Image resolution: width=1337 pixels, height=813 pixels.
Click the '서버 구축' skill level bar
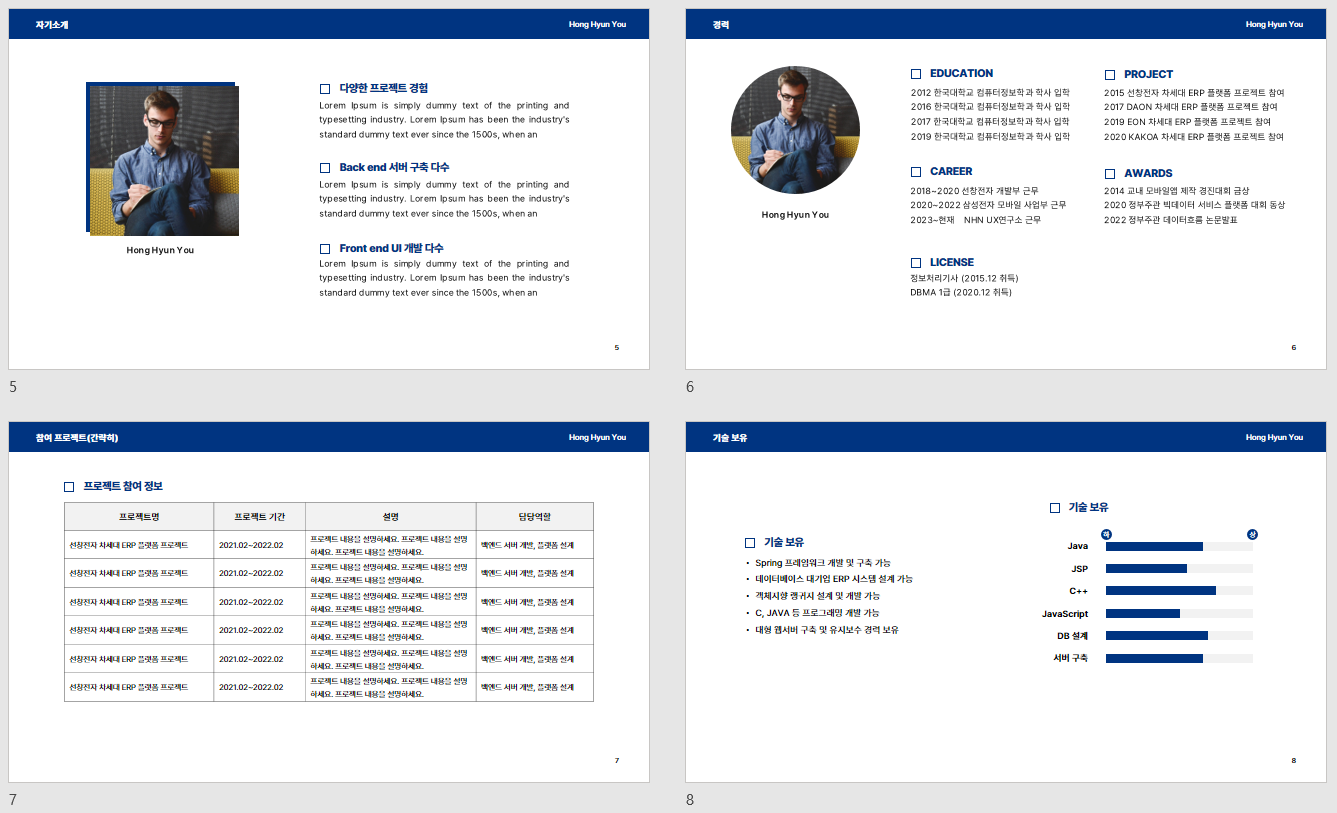[x=1179, y=659]
